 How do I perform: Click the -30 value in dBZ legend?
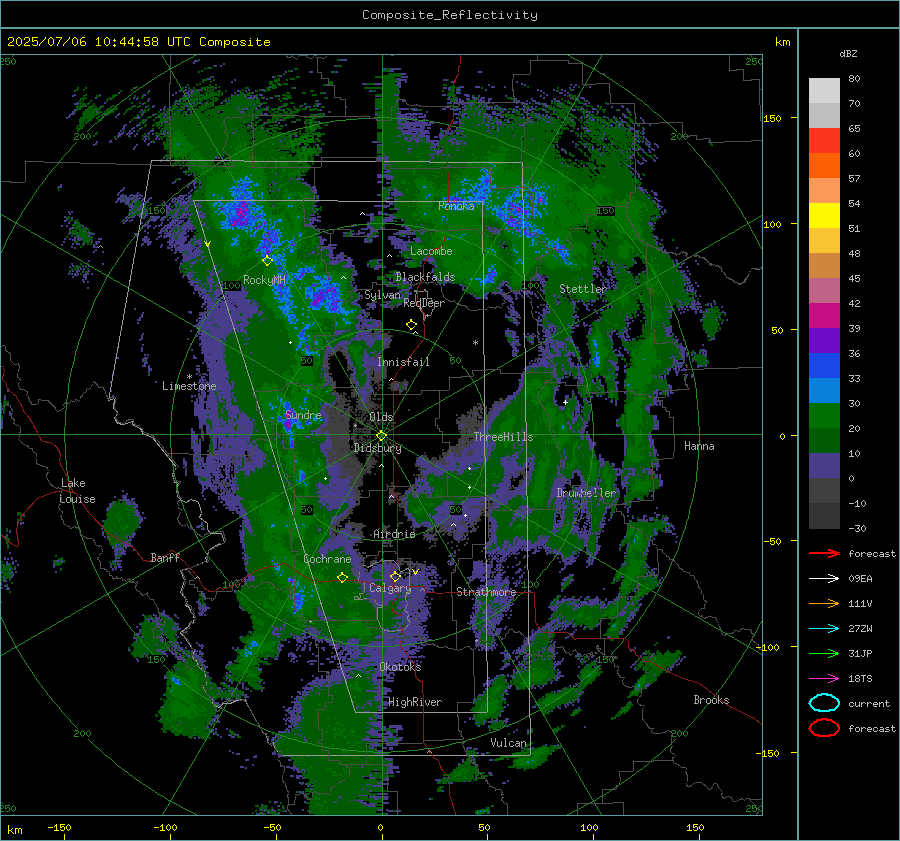pos(857,528)
